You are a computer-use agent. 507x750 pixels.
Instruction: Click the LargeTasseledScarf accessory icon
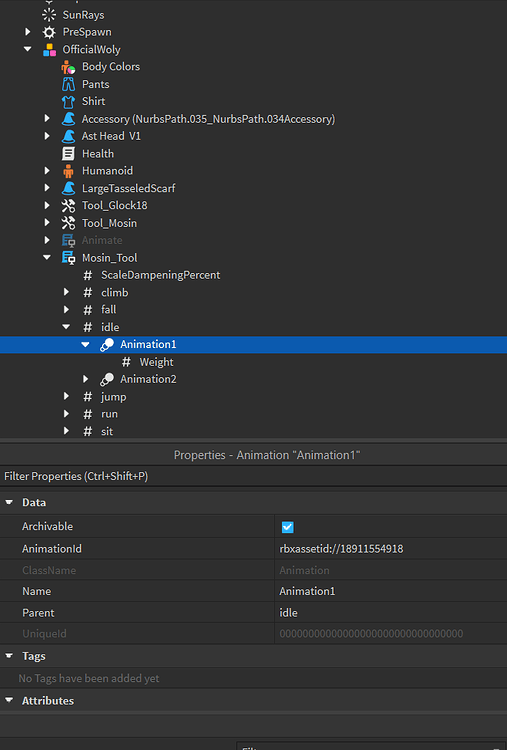point(68,188)
